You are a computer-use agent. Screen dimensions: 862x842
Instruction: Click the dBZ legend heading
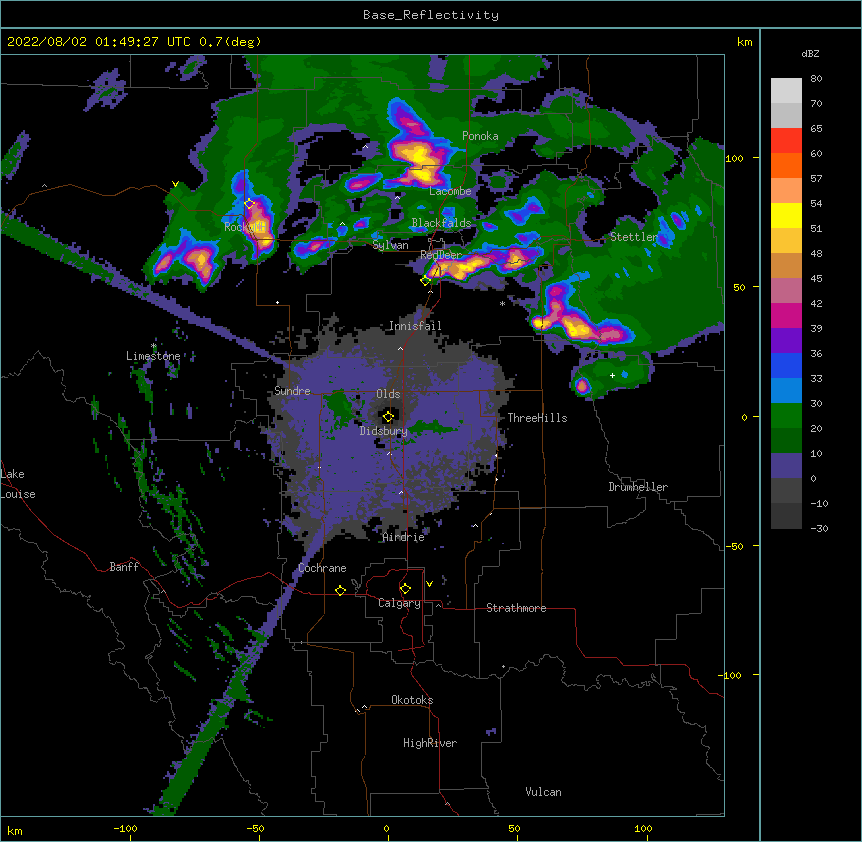[x=810, y=53]
